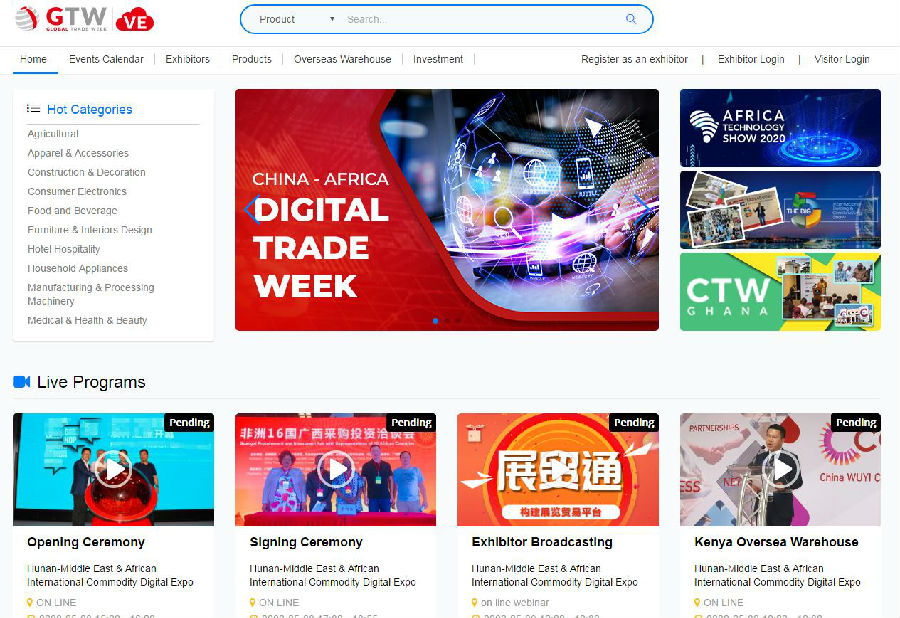Click expo name under Signing Ceremony

[332, 575]
